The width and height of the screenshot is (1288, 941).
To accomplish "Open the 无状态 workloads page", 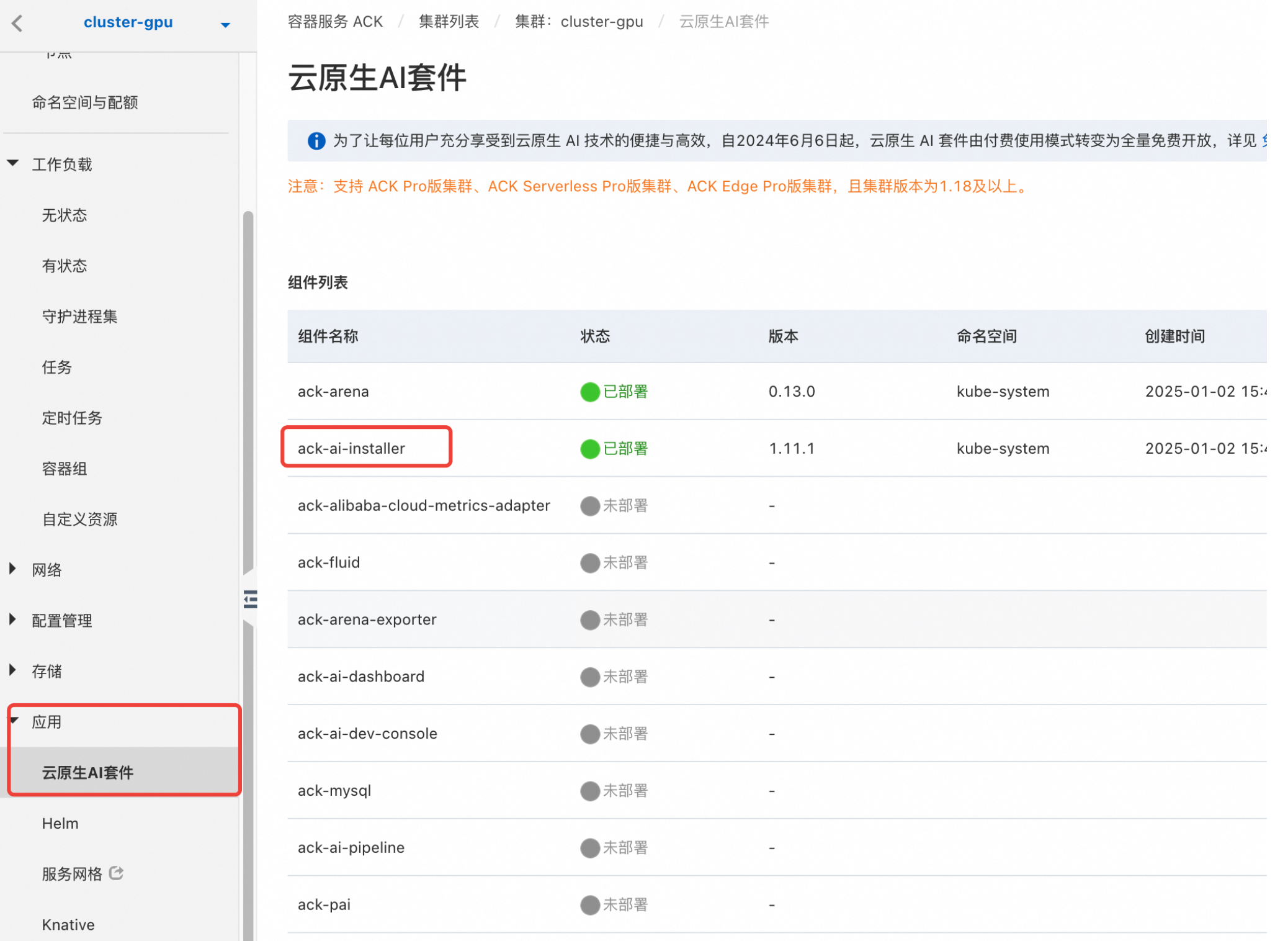I will click(x=65, y=215).
